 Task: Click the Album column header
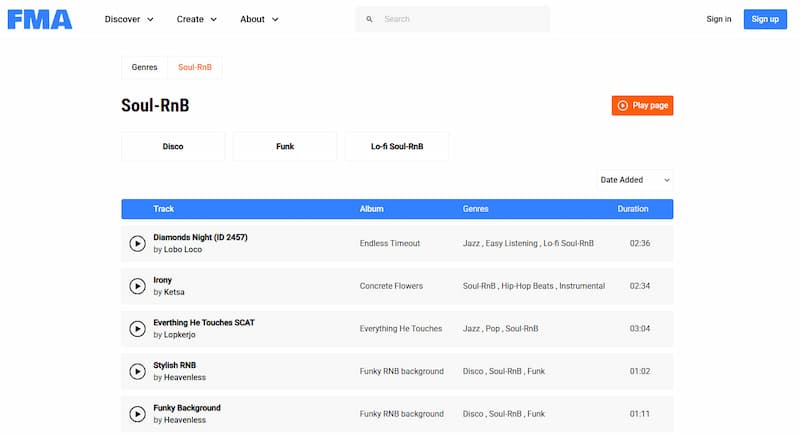pyautogui.click(x=371, y=209)
